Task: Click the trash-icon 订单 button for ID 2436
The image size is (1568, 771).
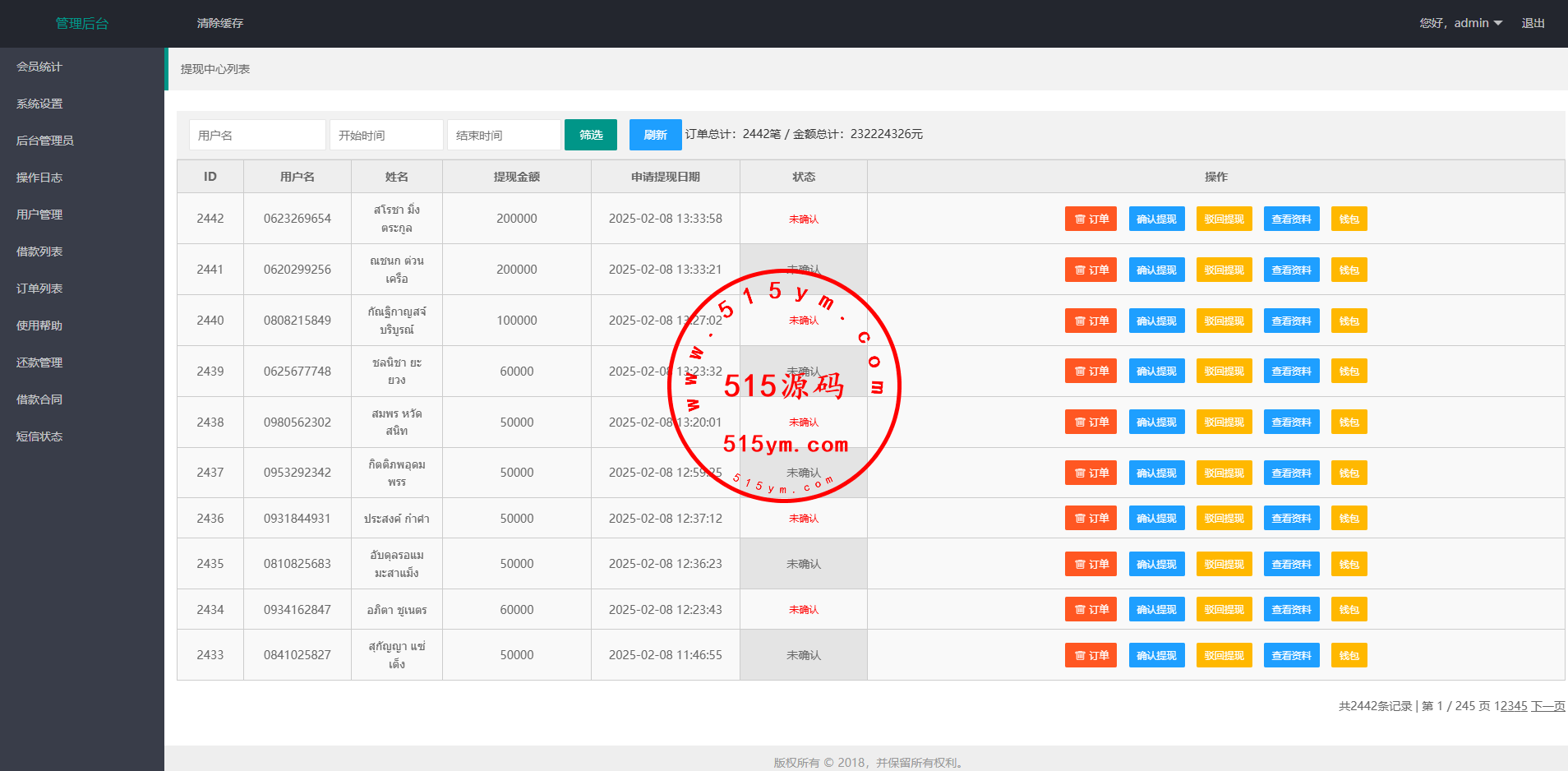Action: click(x=1091, y=519)
